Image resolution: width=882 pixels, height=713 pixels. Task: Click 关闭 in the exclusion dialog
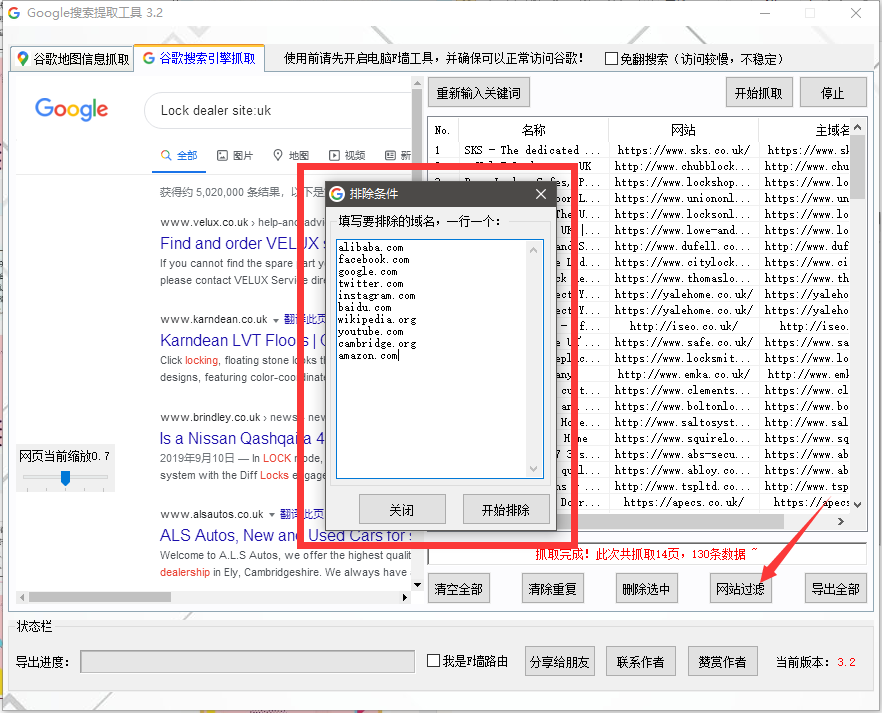(x=402, y=509)
